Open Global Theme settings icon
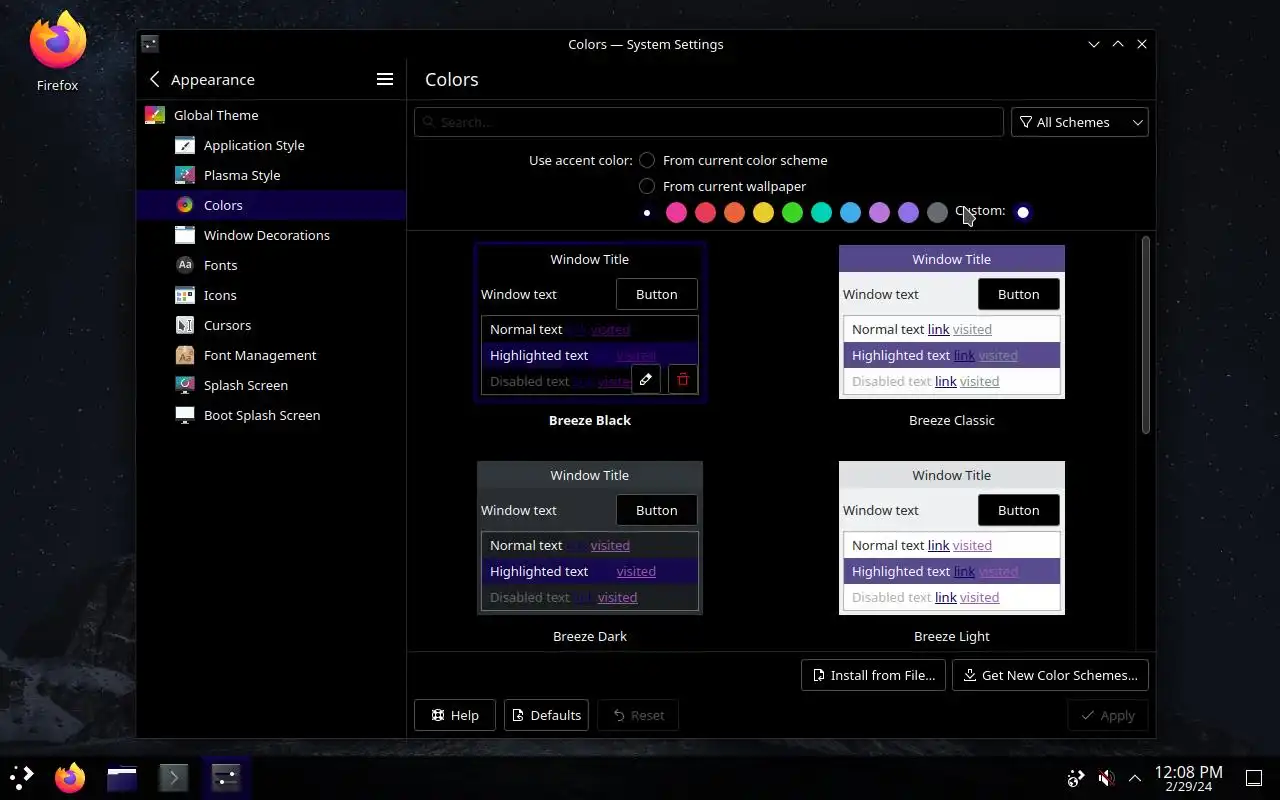Screen dimensions: 1280x800 tap(154, 115)
